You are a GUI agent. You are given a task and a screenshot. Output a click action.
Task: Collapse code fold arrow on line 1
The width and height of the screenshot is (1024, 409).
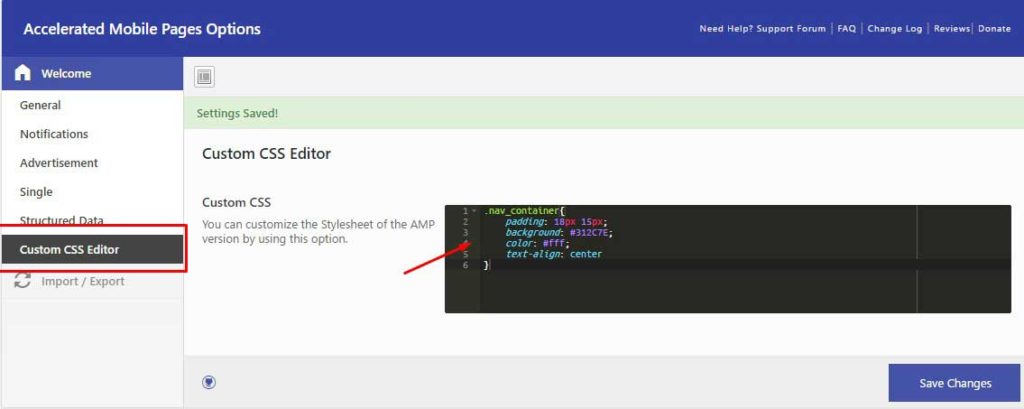473,211
